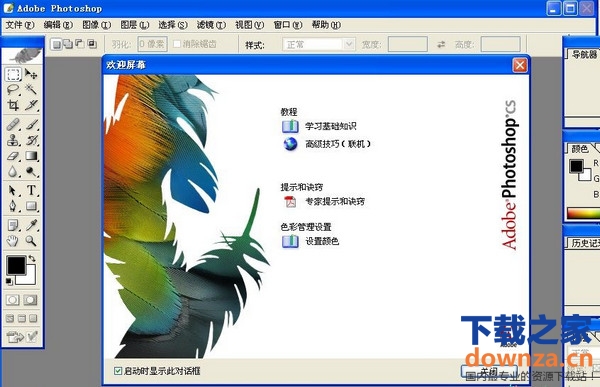Choose Add to Selection mode
Image resolution: width=600 pixels, height=387 pixels.
(x=68, y=44)
